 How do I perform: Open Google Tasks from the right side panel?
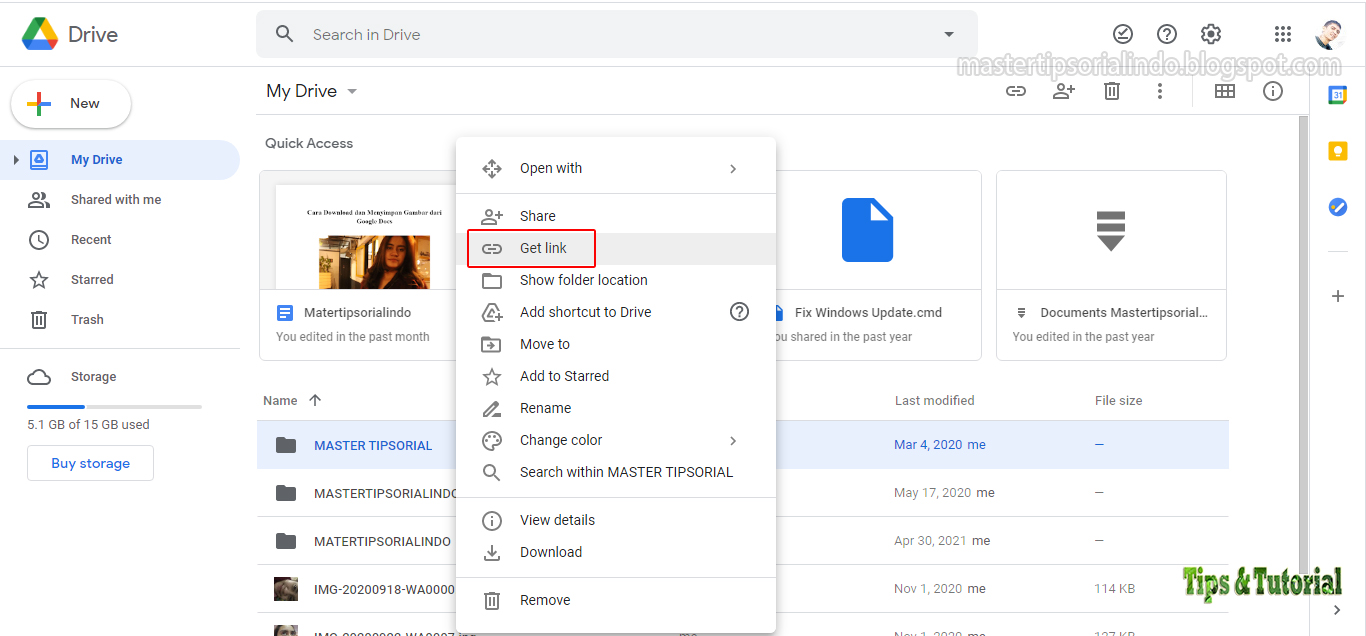point(1338,207)
